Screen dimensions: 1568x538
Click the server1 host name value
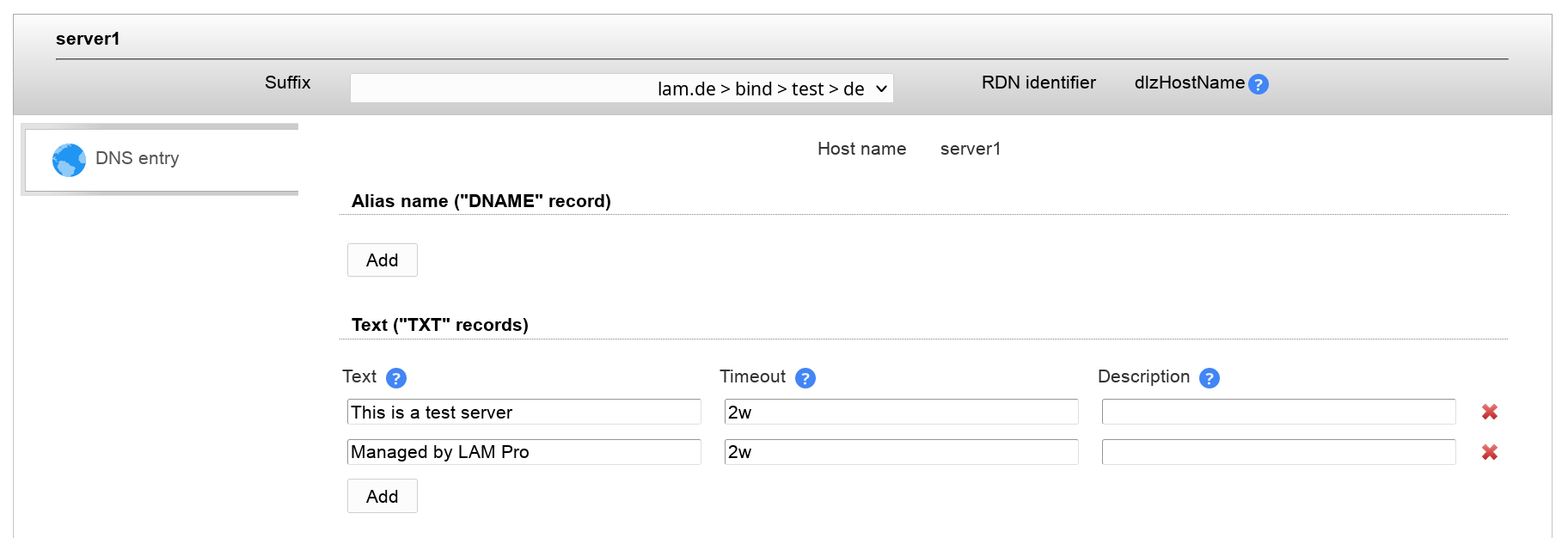click(x=971, y=150)
